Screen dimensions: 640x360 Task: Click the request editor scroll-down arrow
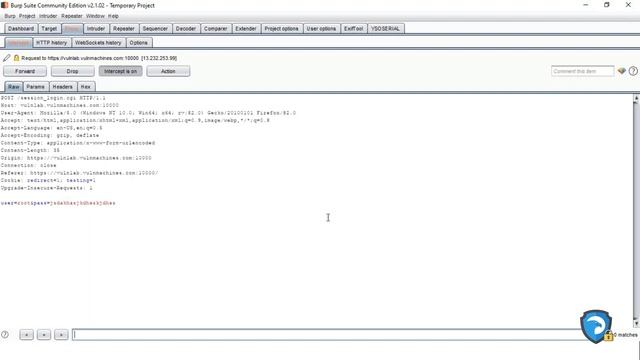click(x=636, y=323)
